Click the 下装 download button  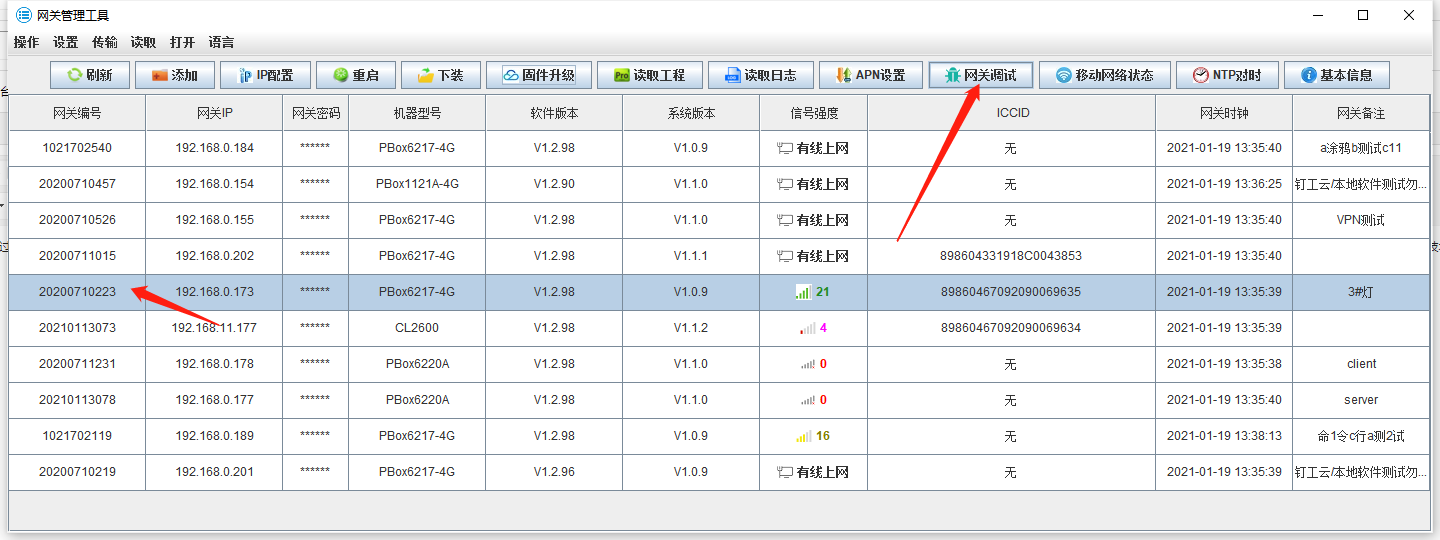440,75
